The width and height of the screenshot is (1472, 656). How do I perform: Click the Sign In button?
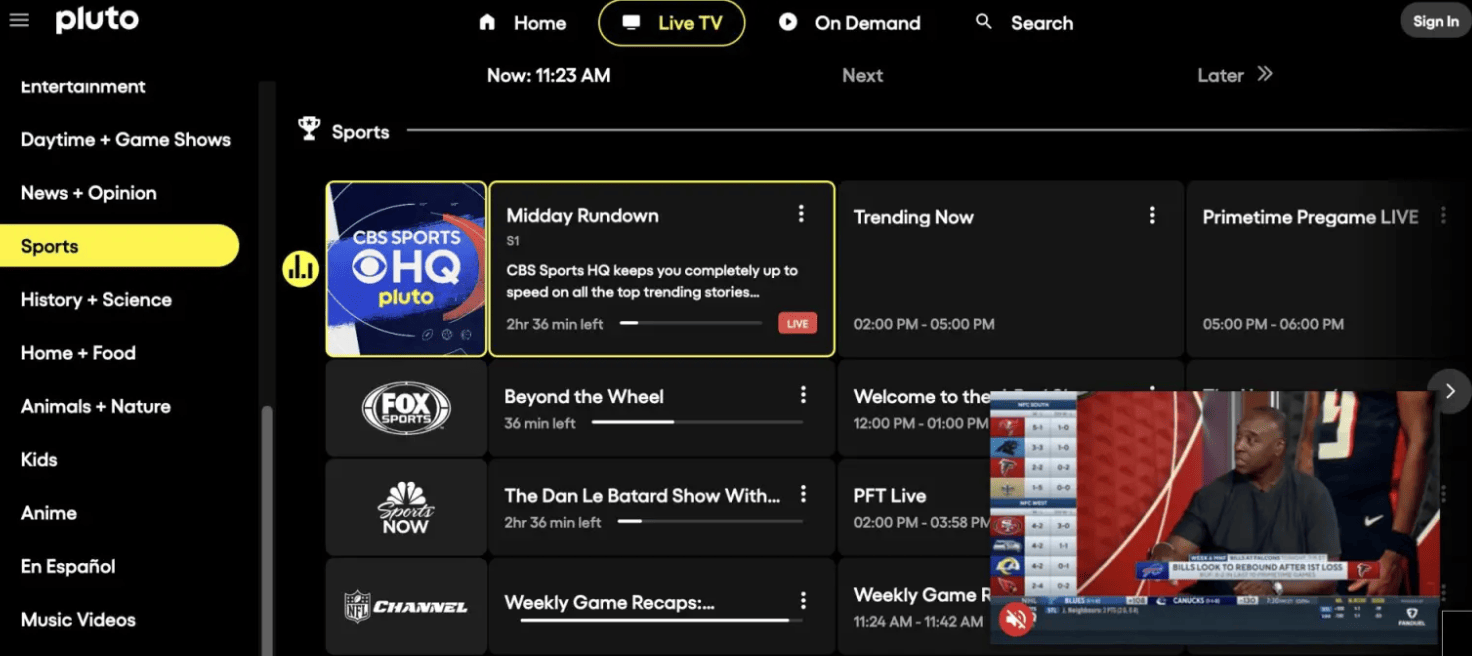tap(1435, 22)
